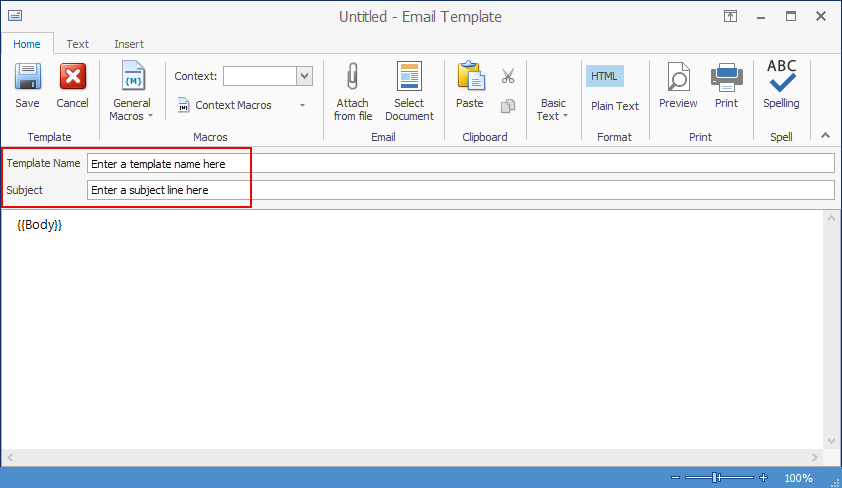Click the vertical scrollbar down arrow

coord(832,441)
